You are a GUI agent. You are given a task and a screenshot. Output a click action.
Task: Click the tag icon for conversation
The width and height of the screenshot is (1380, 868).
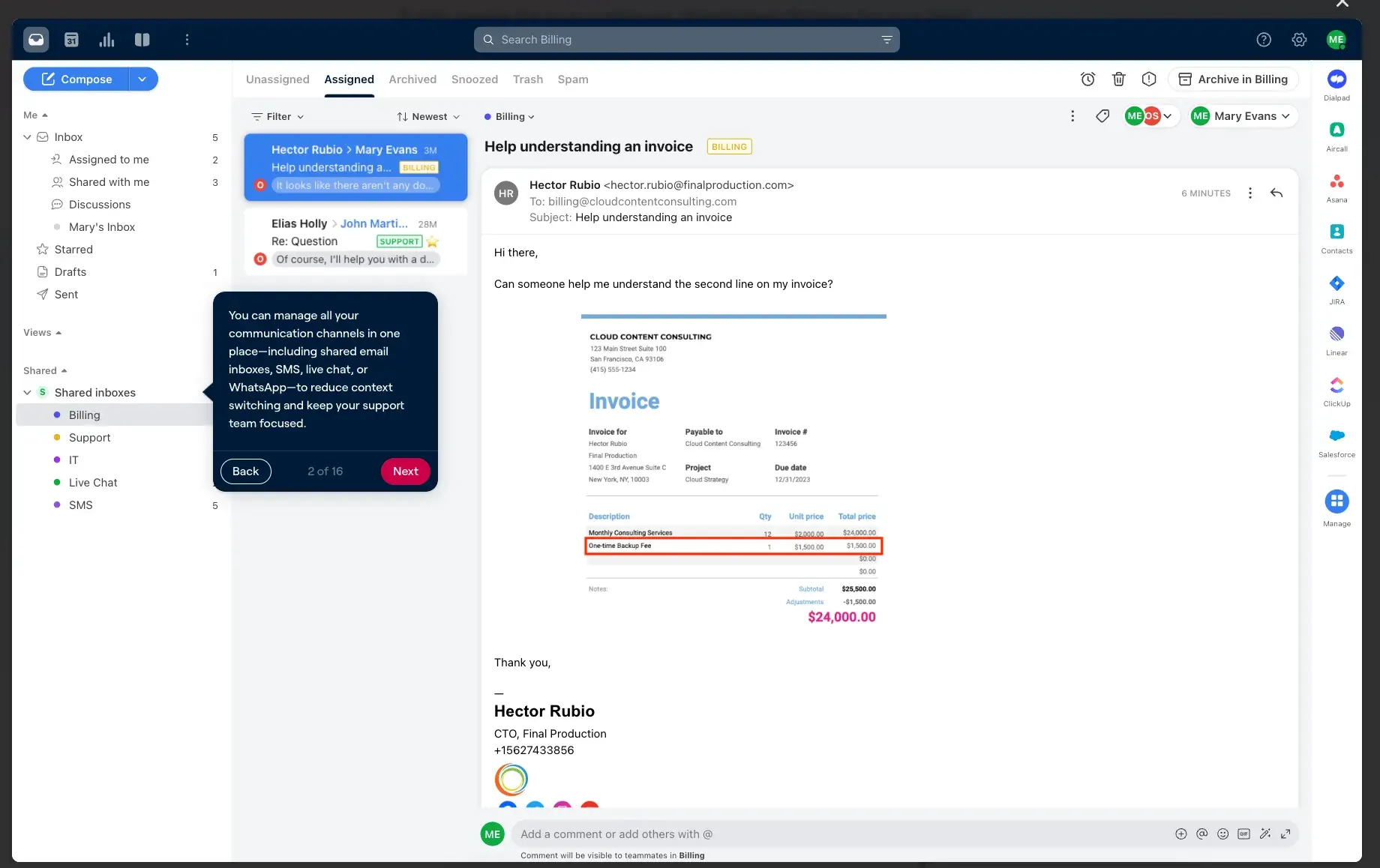pos(1102,116)
